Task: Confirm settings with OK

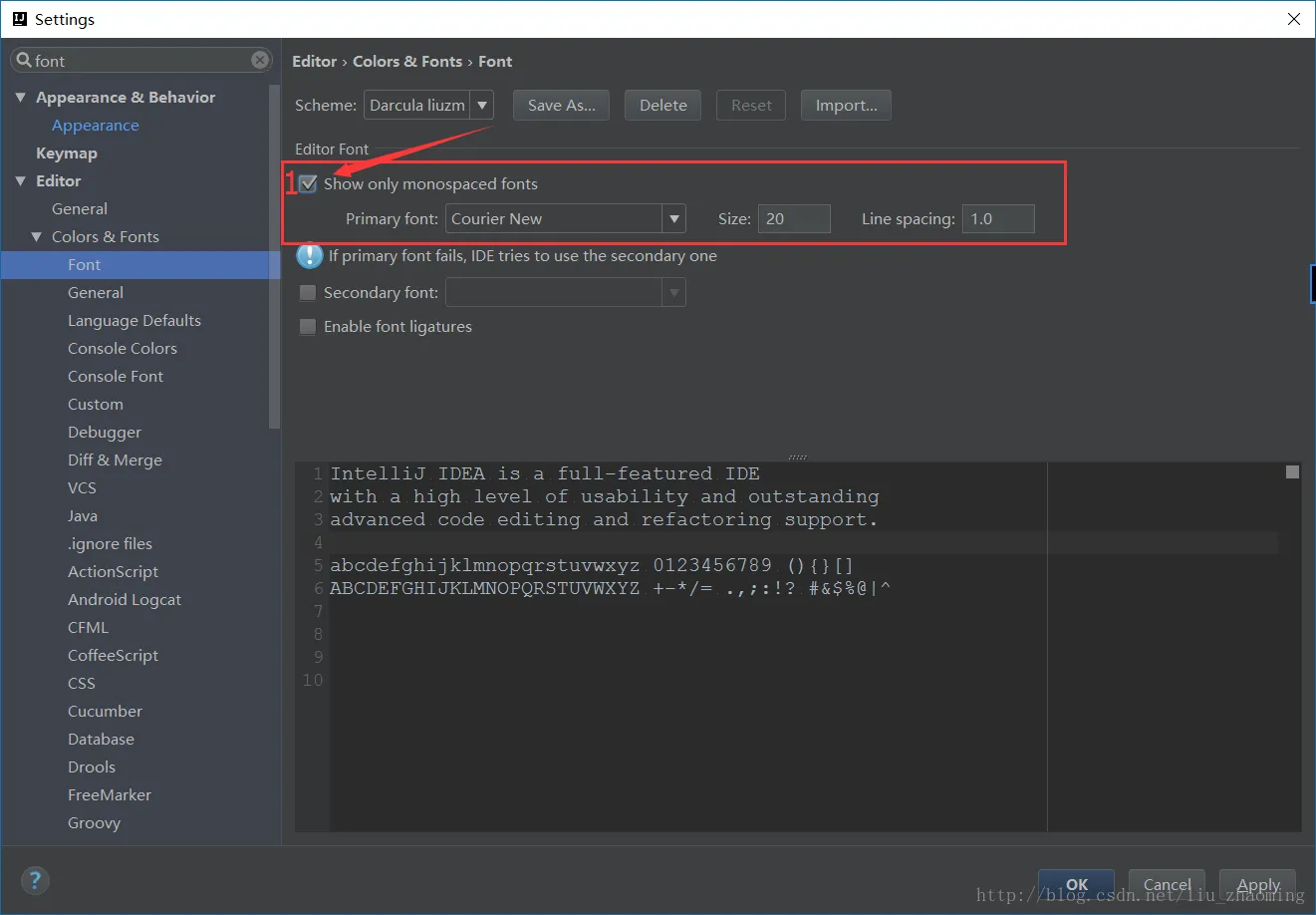Action: coord(1077,884)
